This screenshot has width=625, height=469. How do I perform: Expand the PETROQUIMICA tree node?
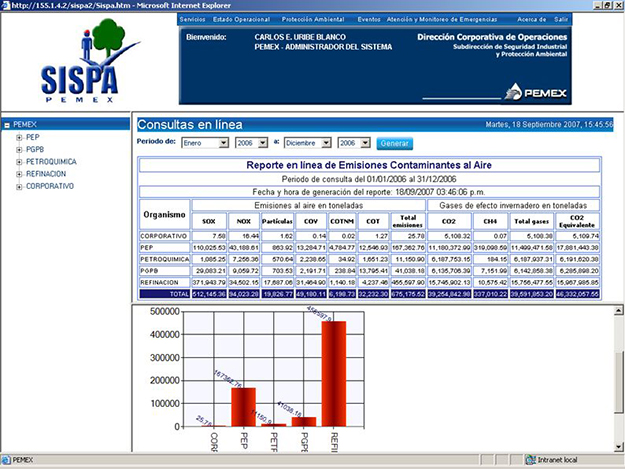point(19,162)
